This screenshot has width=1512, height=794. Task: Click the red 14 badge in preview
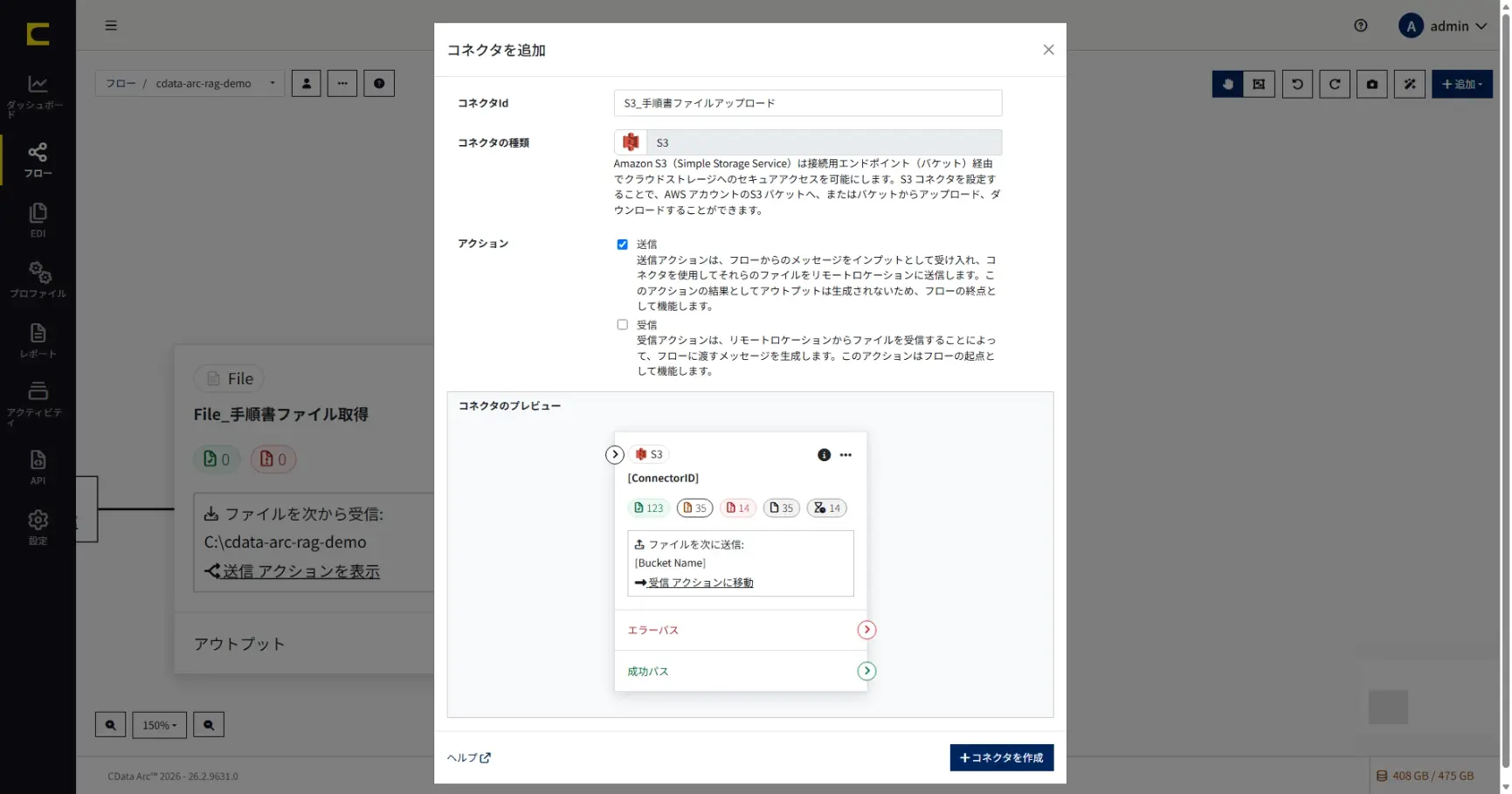(738, 507)
